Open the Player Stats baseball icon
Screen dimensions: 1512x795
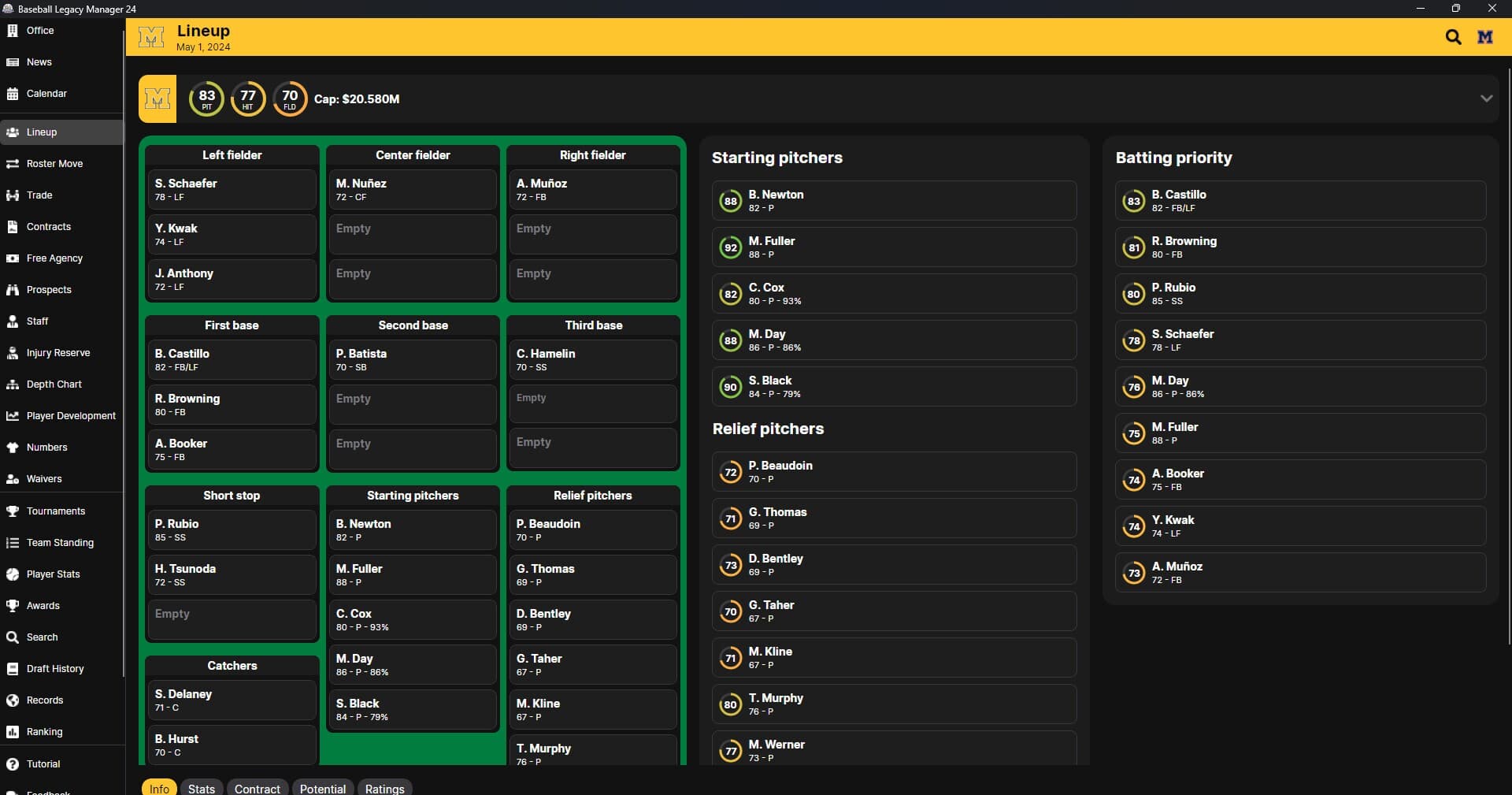coord(13,574)
